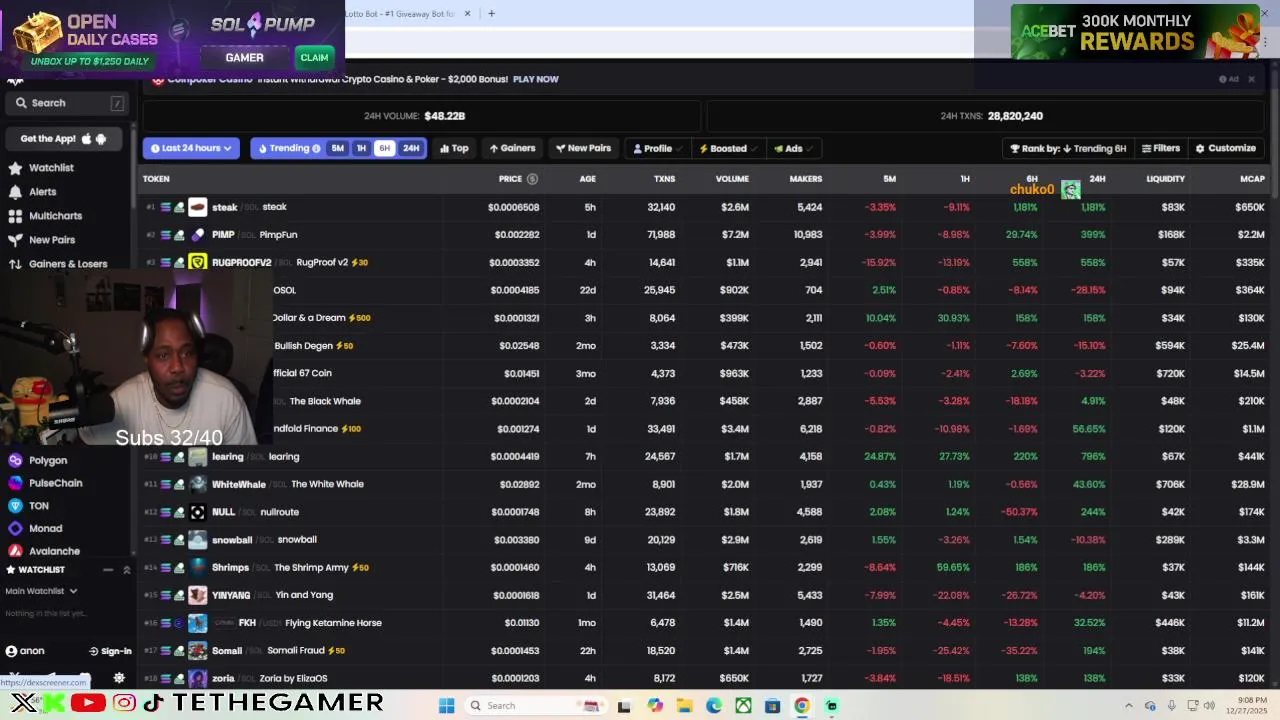Close the ad with the X button
This screenshot has width=1280, height=720.
point(1251,79)
